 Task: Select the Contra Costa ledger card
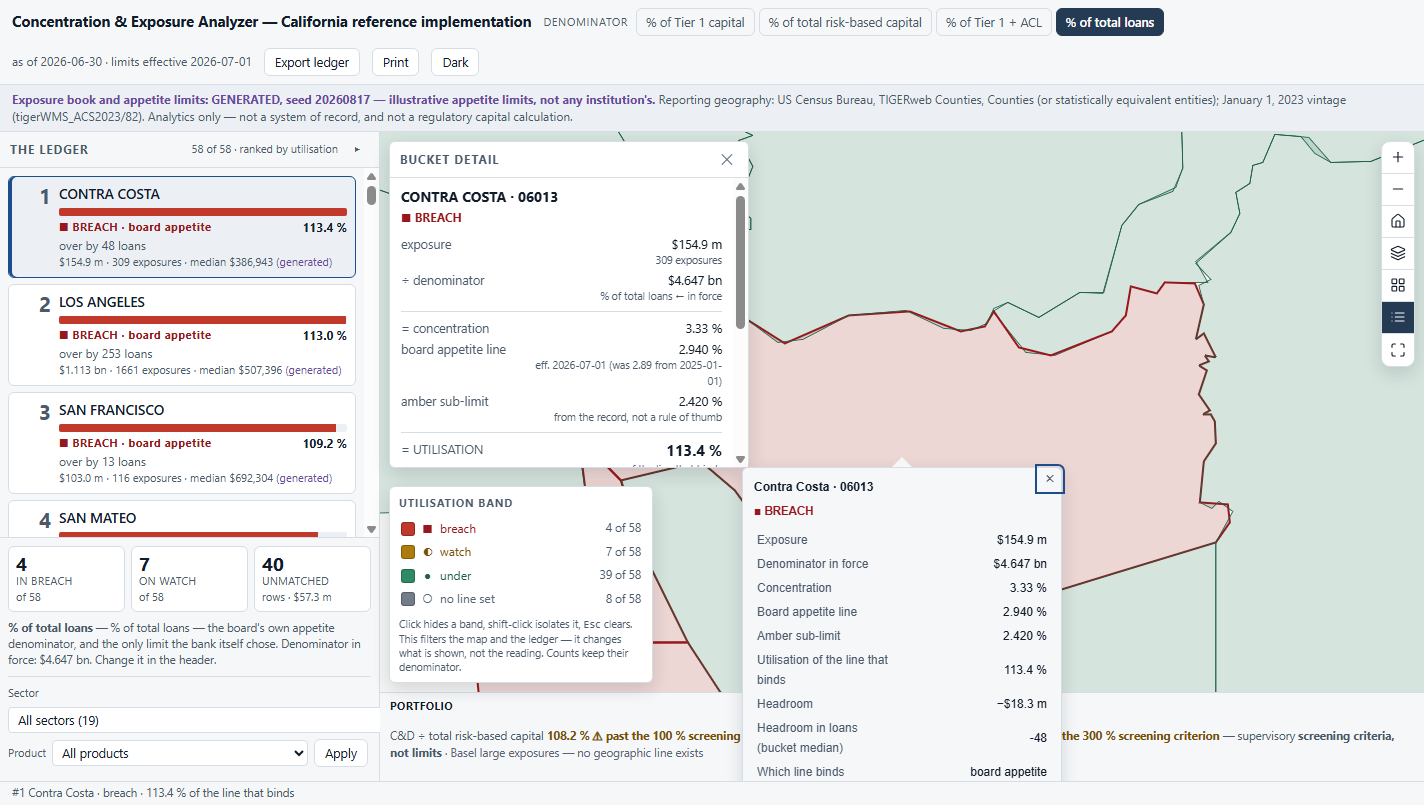(x=182, y=227)
